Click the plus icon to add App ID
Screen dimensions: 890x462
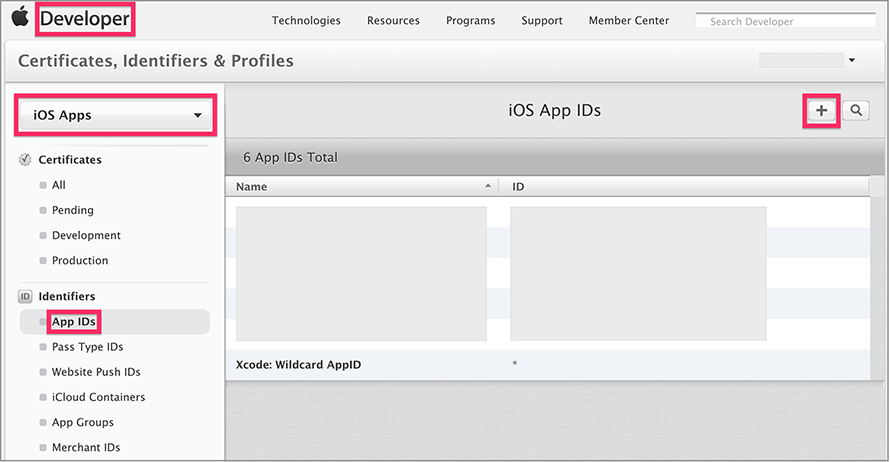[821, 111]
